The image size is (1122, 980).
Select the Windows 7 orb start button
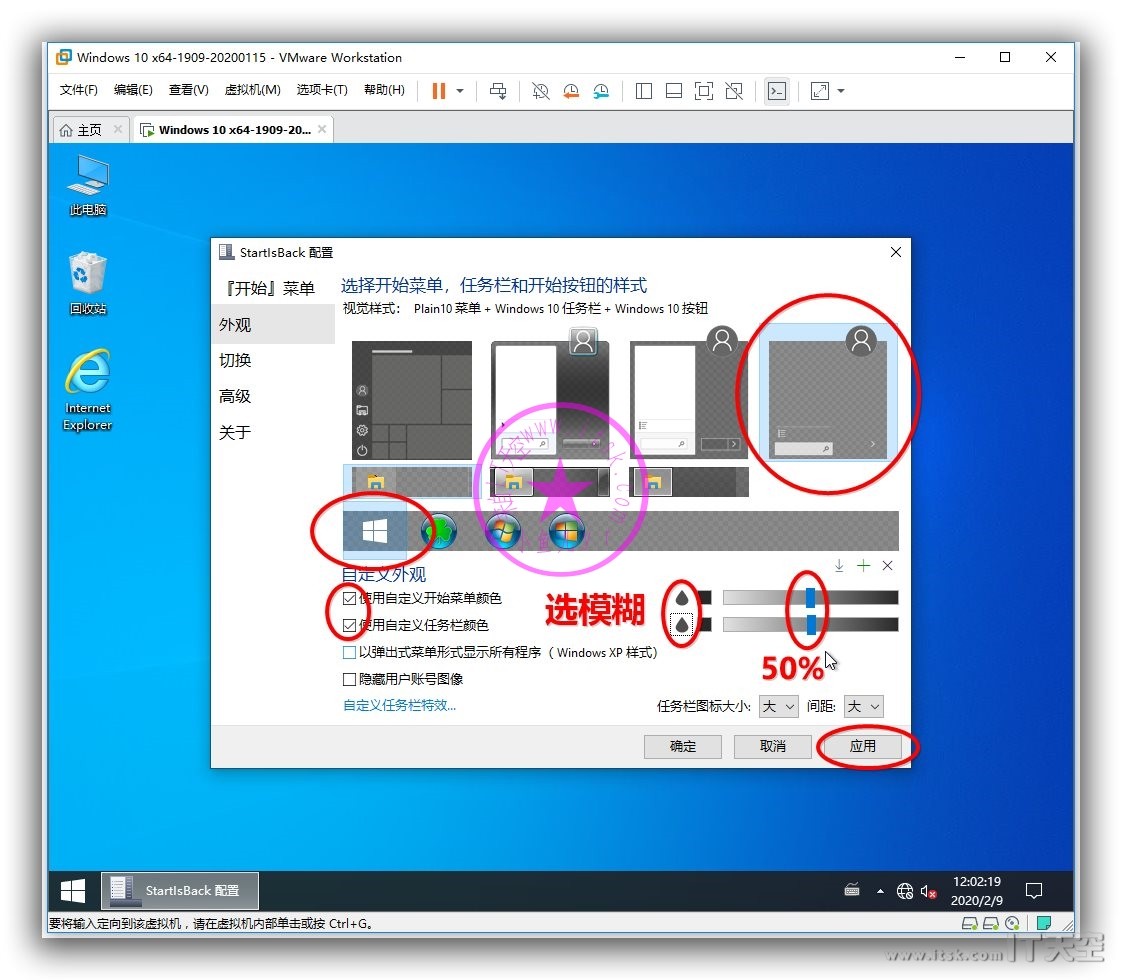coord(502,531)
